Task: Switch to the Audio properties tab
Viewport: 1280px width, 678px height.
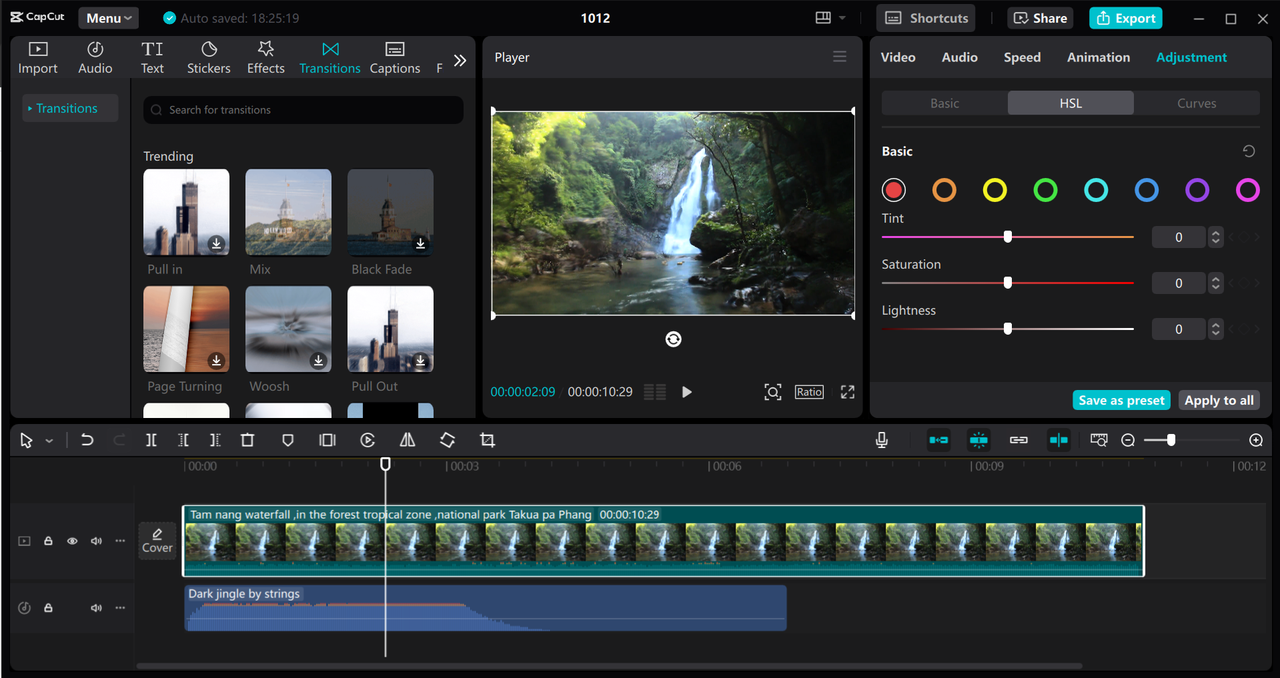Action: [960, 57]
